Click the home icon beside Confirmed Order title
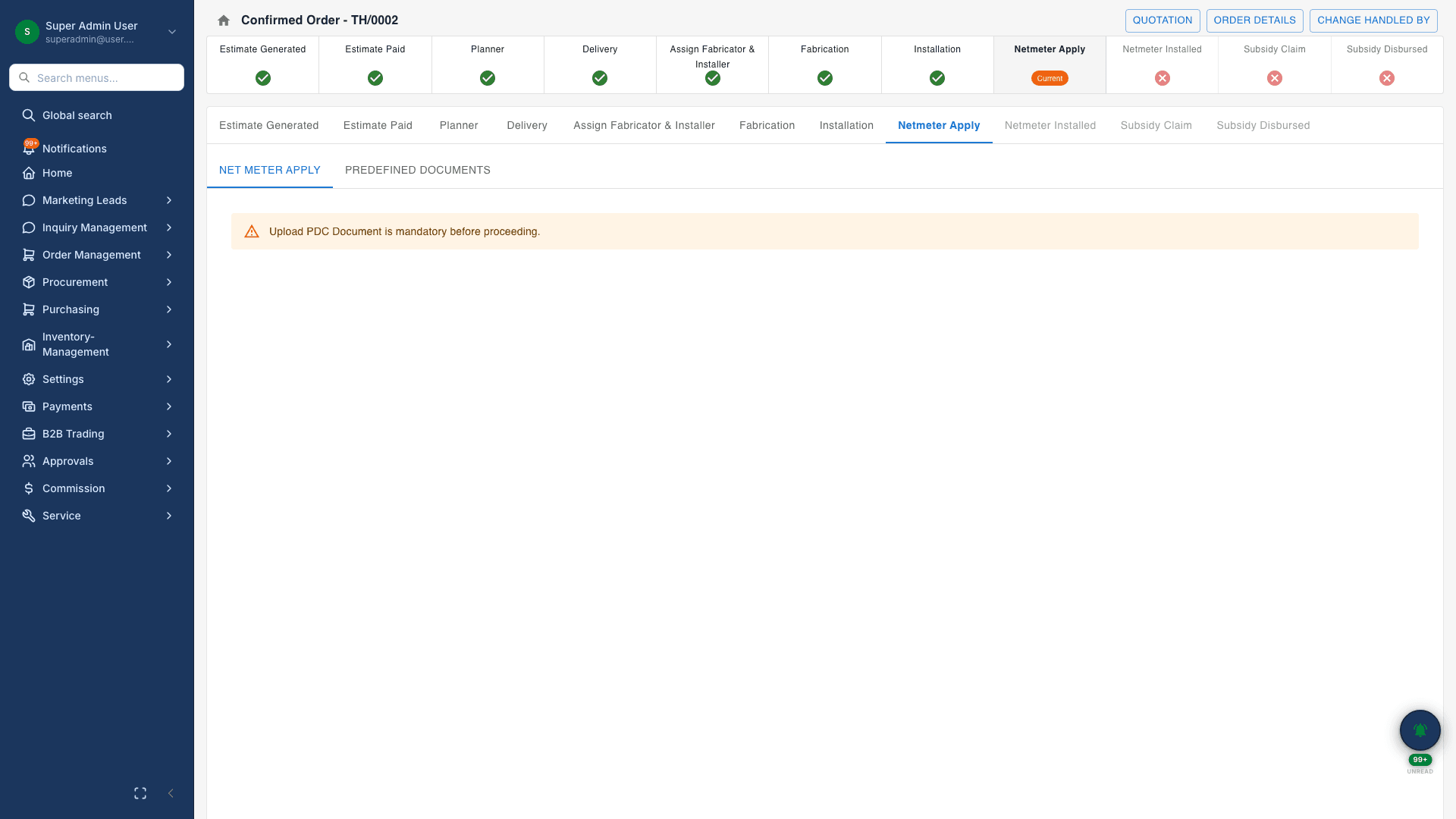This screenshot has height=819, width=1456. [224, 20]
